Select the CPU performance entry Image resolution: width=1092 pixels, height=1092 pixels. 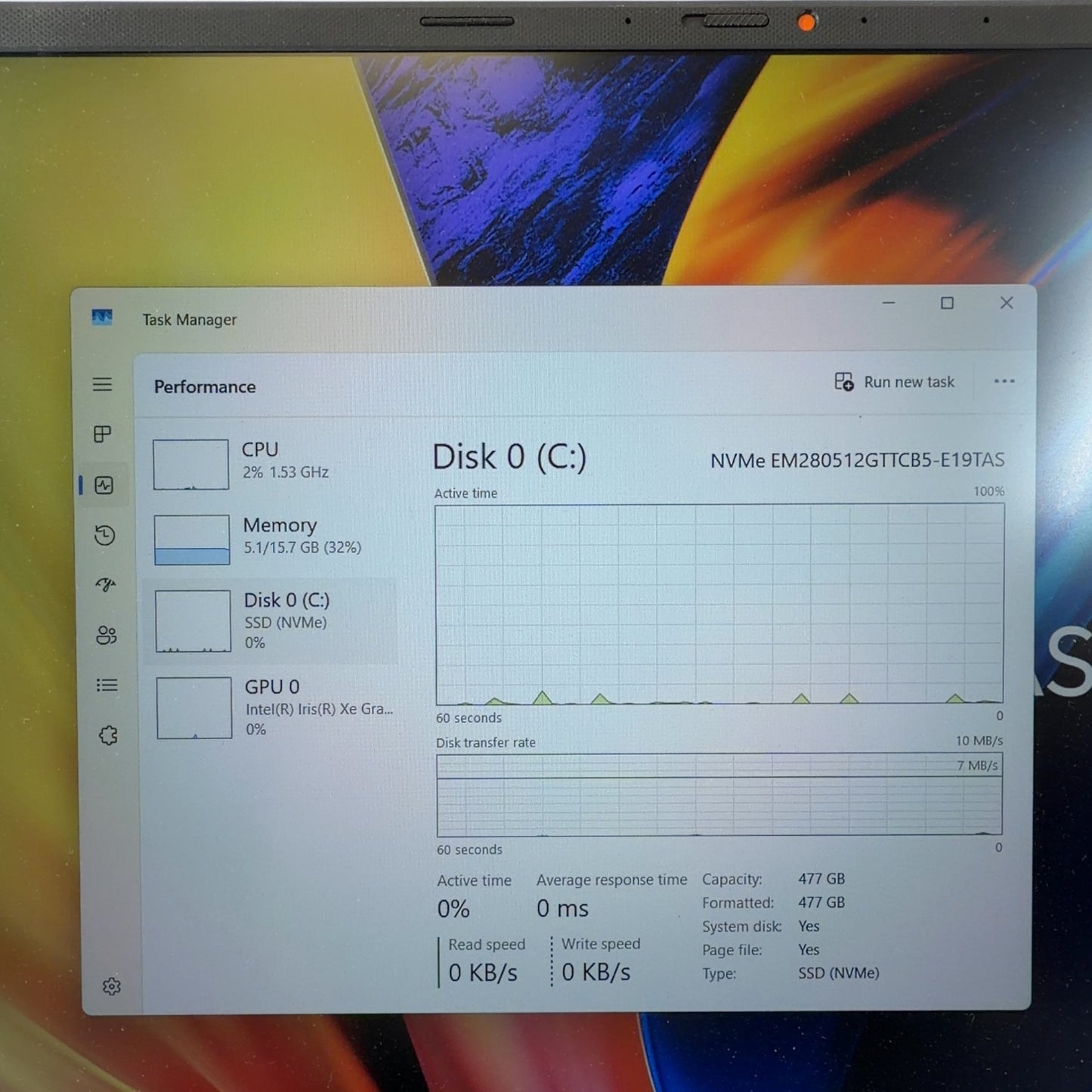[x=272, y=462]
